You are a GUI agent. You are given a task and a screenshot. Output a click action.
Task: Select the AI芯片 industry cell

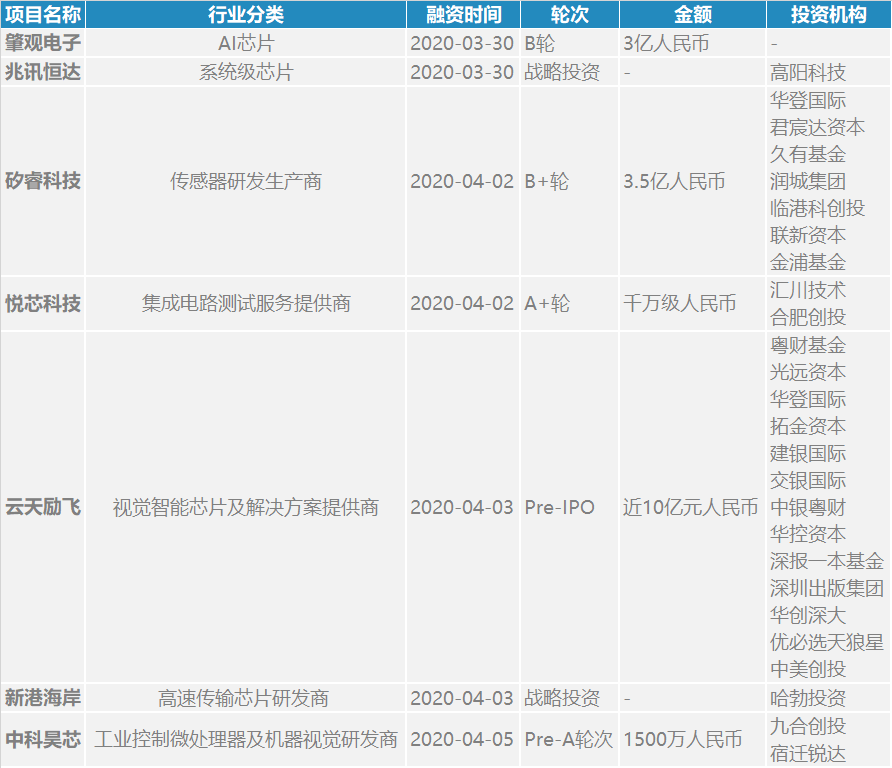(246, 43)
